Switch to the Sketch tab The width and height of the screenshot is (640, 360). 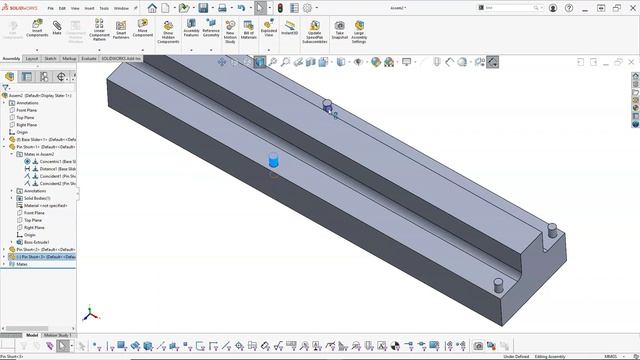tap(51, 59)
